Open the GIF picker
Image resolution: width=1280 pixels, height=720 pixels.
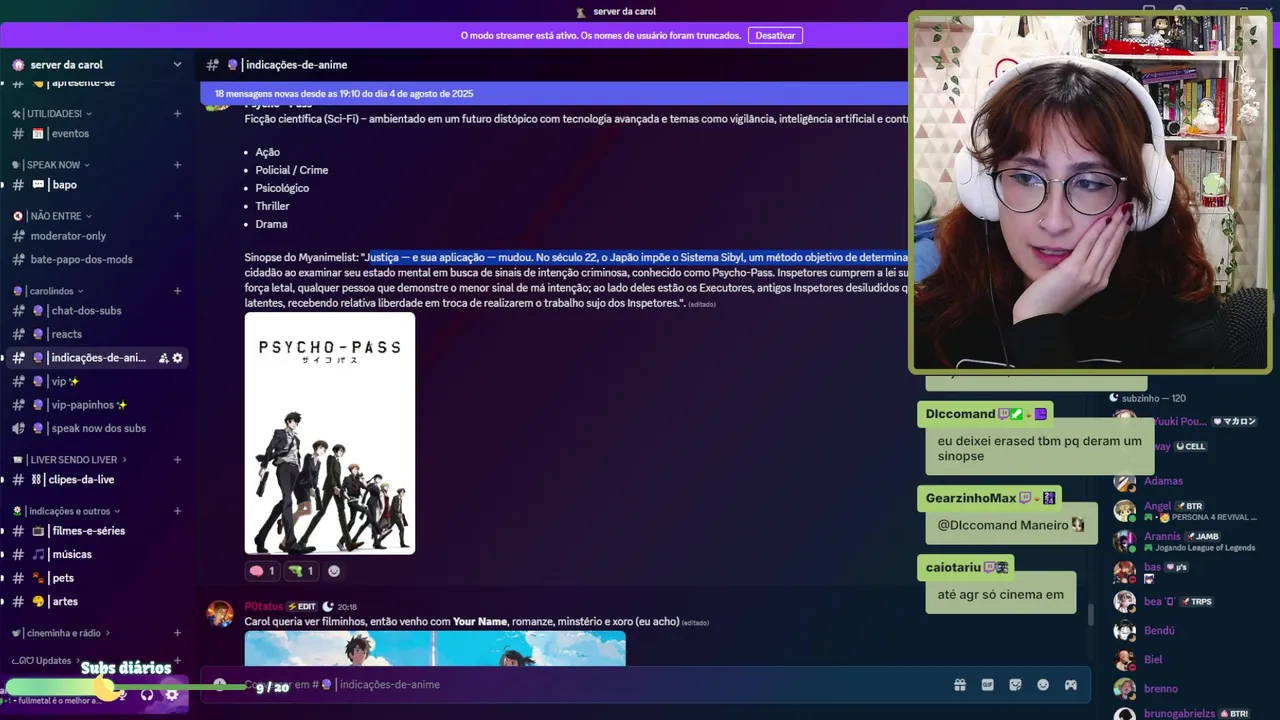[x=988, y=685]
